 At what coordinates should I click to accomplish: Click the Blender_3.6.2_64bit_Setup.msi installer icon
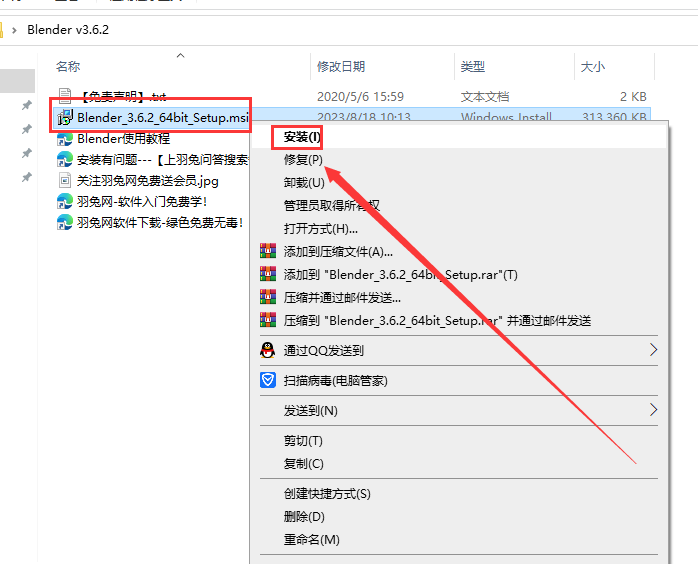tap(66, 118)
